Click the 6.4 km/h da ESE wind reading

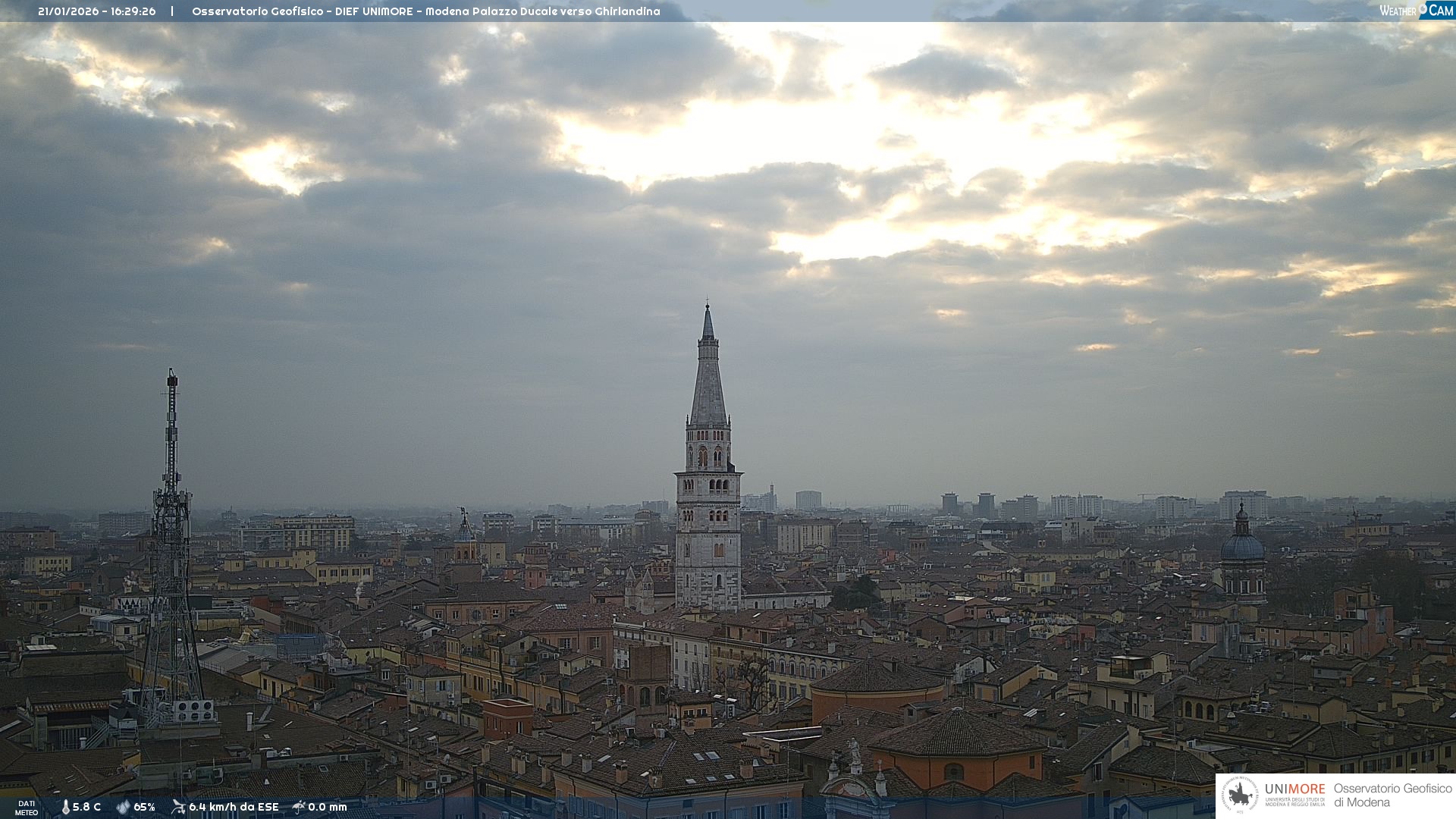click(x=234, y=808)
